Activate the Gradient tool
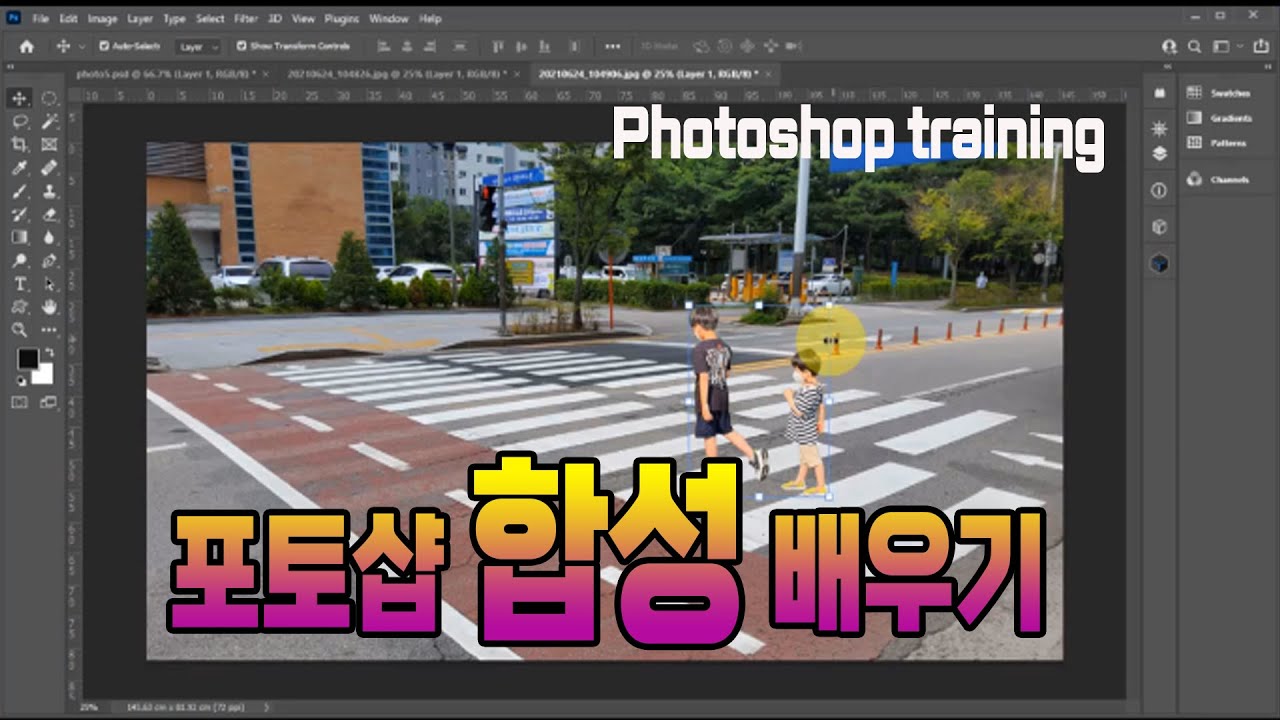The width and height of the screenshot is (1280, 720). click(19, 237)
